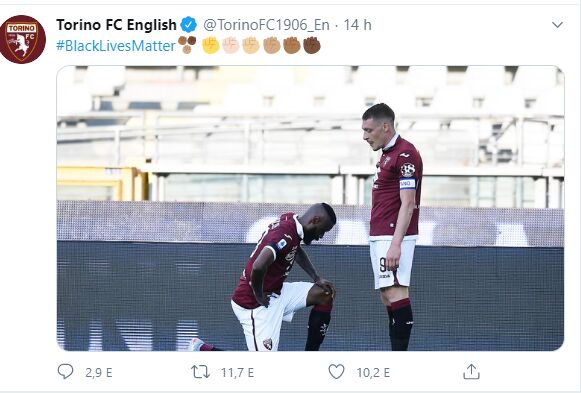Retweet using the arrows icon

200,372
